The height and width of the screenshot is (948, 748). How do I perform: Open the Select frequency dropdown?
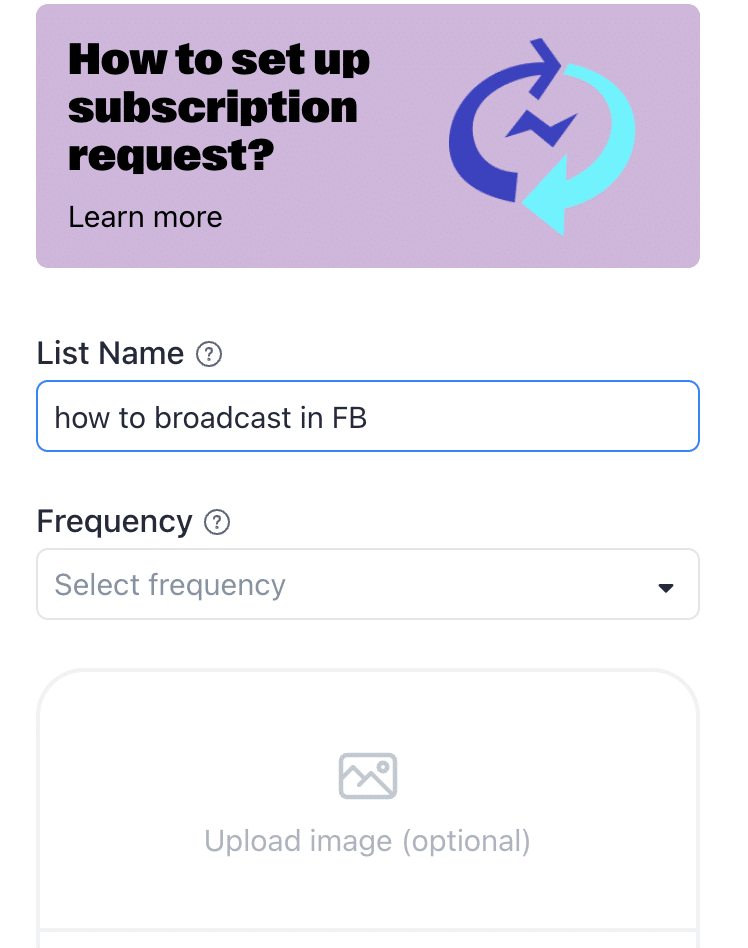(x=368, y=584)
